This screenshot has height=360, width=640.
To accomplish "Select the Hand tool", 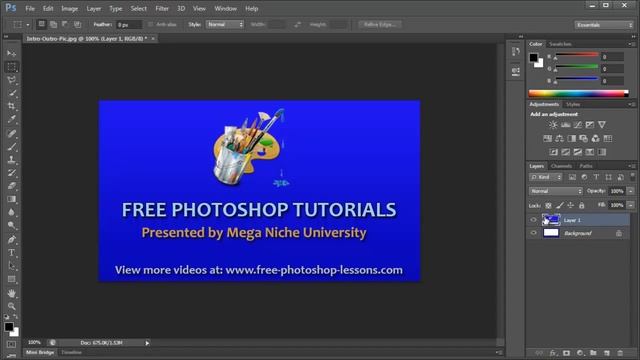I will (11, 293).
